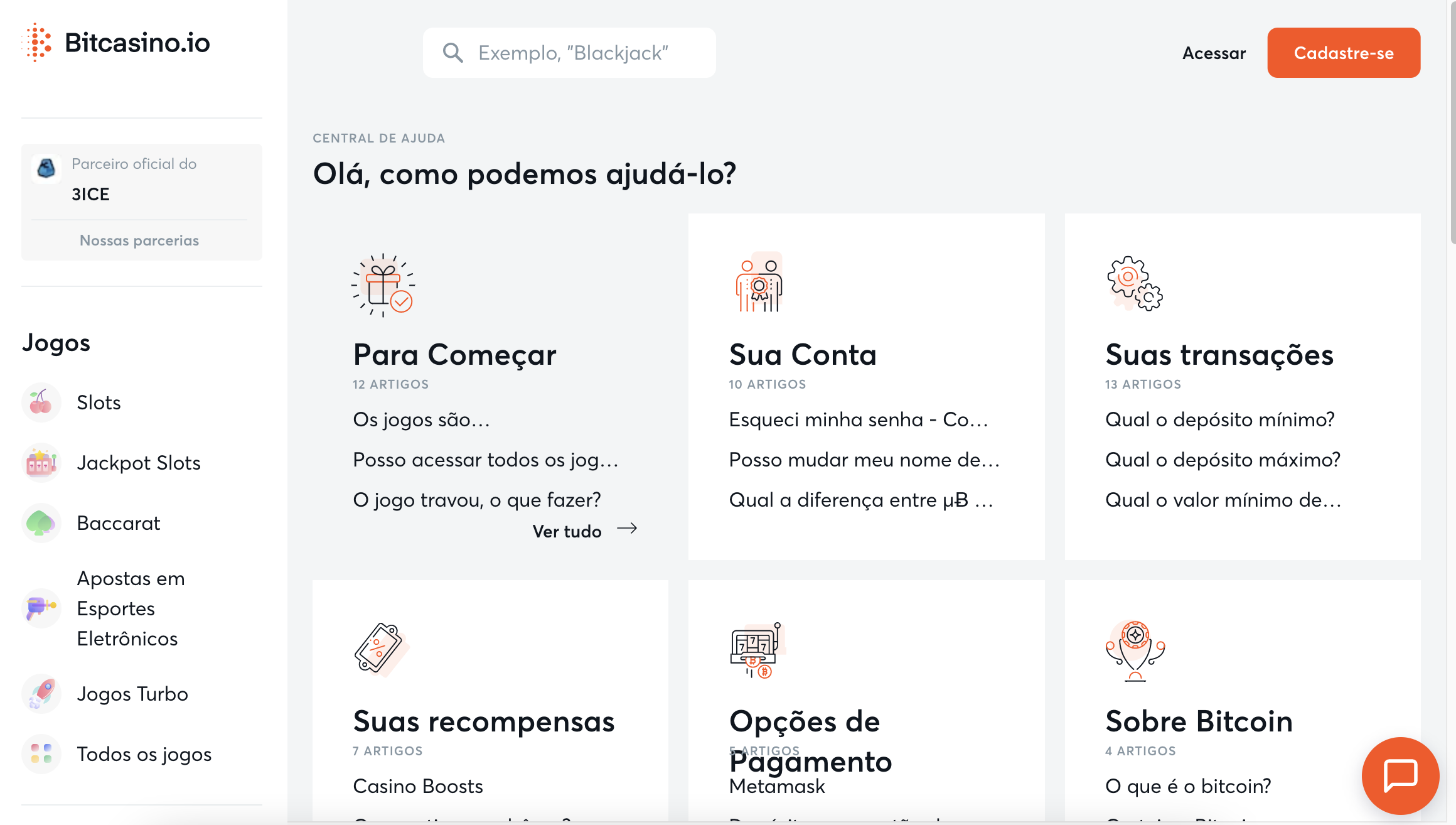Image resolution: width=1456 pixels, height=825 pixels.
Task: Open article 'Qual o depósito mínimo?'
Action: (x=1220, y=419)
